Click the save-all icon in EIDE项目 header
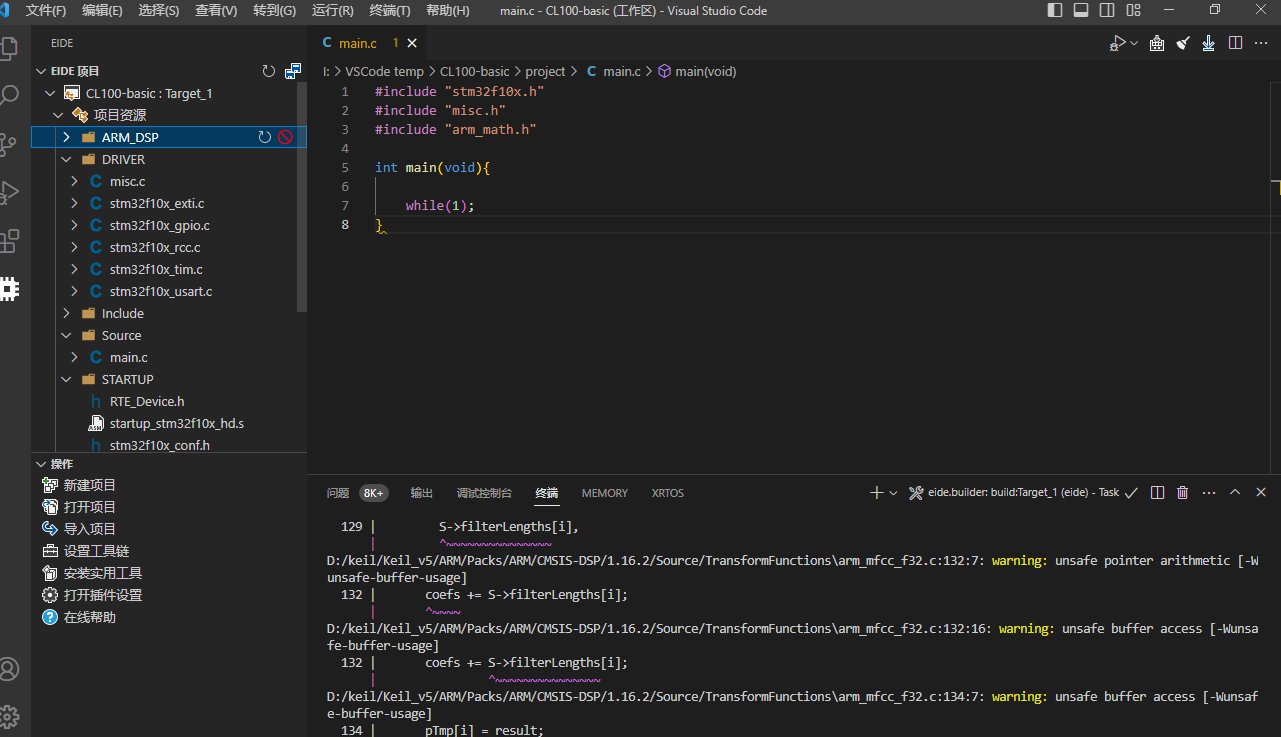 [293, 71]
